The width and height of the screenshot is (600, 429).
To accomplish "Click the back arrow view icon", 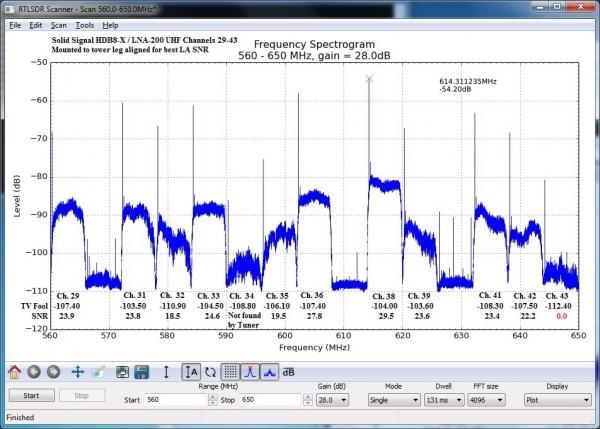I will click(x=34, y=372).
